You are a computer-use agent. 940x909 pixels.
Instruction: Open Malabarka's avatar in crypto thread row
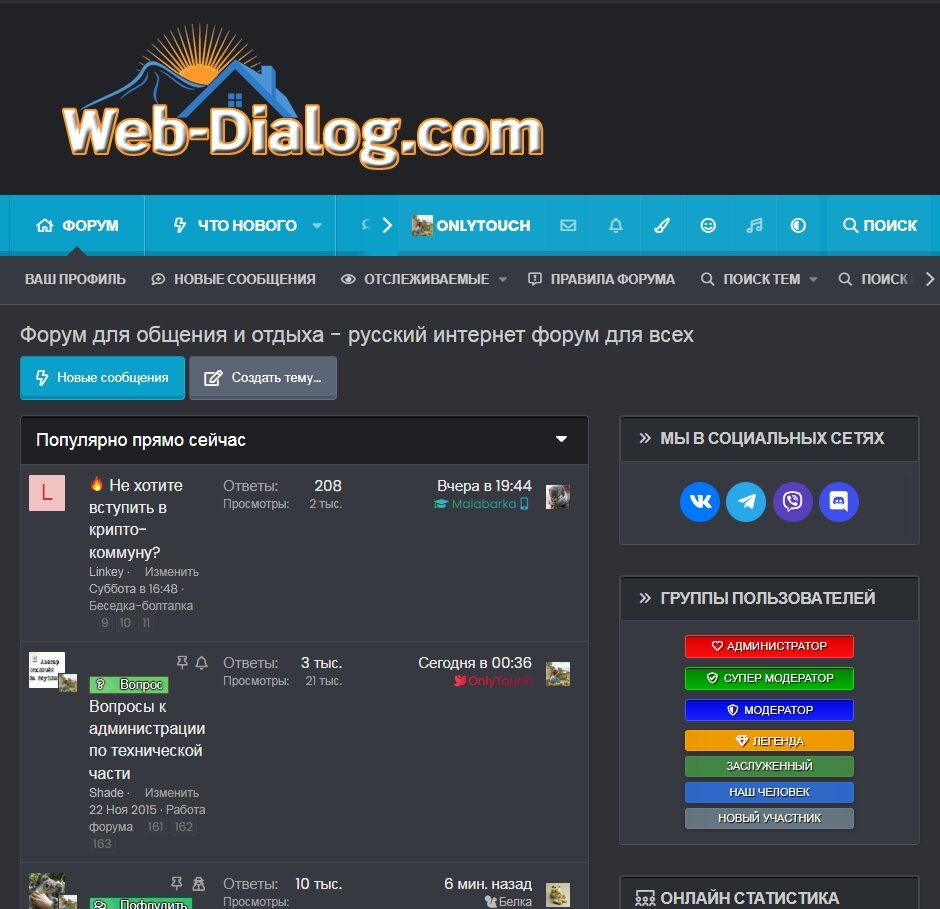(x=558, y=496)
